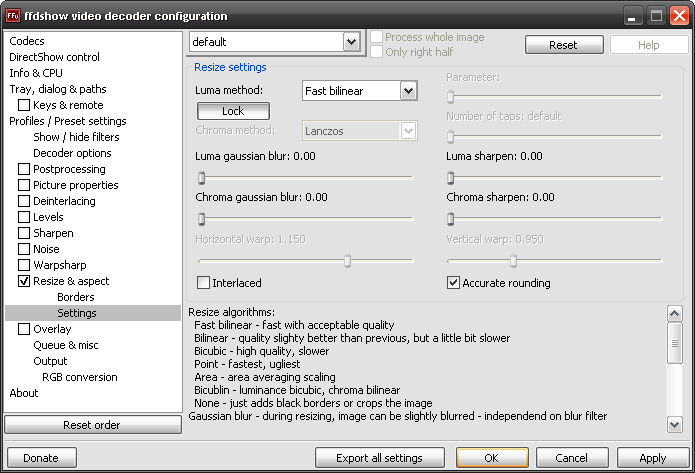Click the scroll up arrow in help text
This screenshot has height=473, width=695.
(x=675, y=314)
